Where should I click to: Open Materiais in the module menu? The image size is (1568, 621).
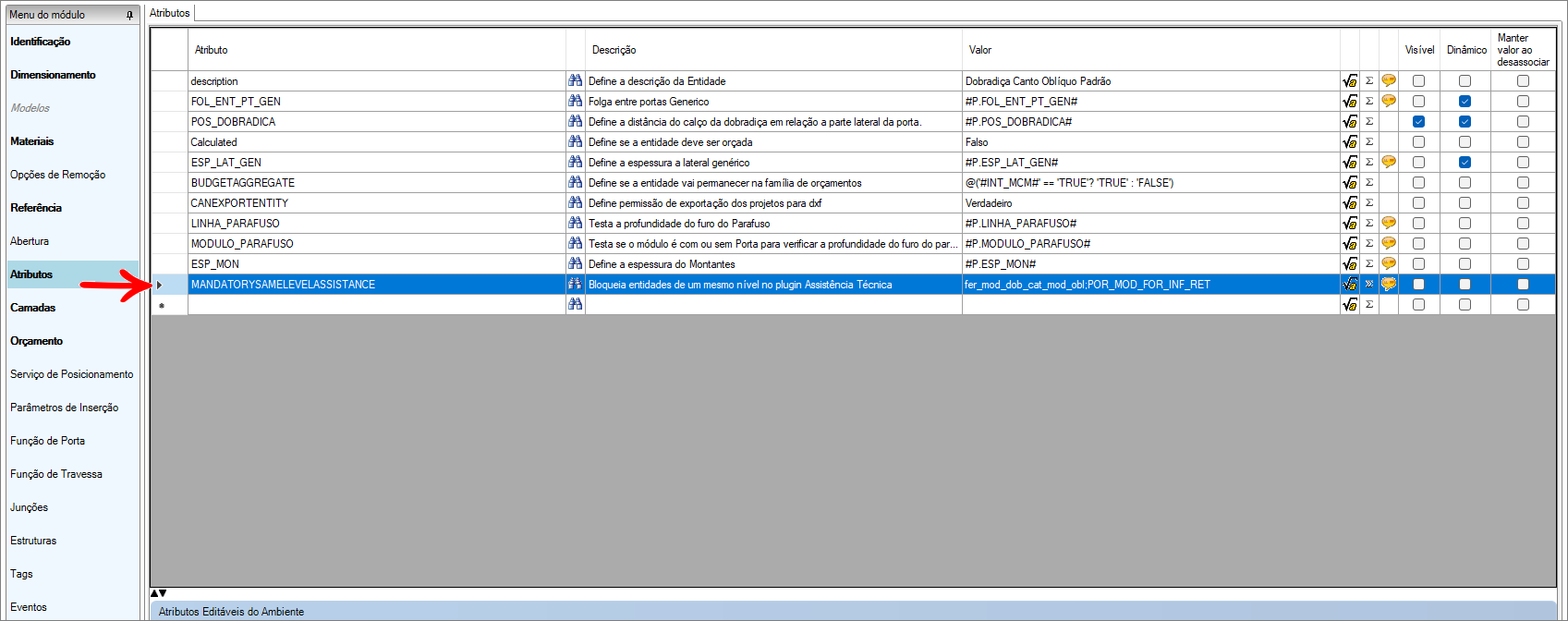coord(32,141)
